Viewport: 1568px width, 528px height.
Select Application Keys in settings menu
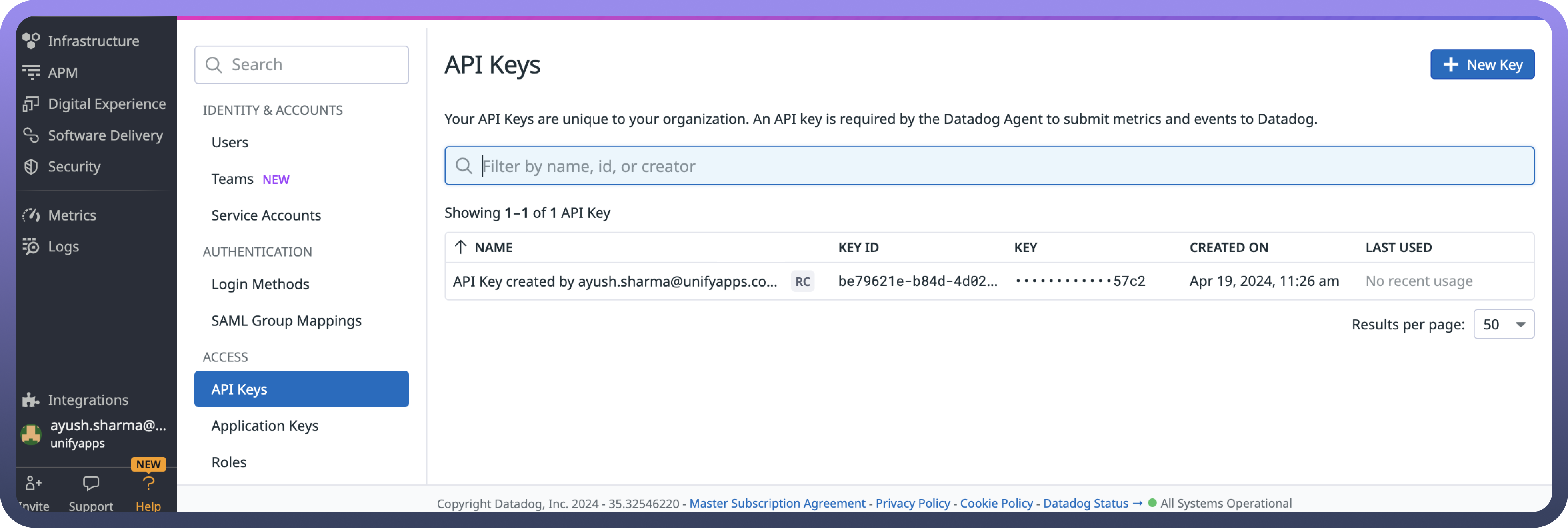[265, 426]
